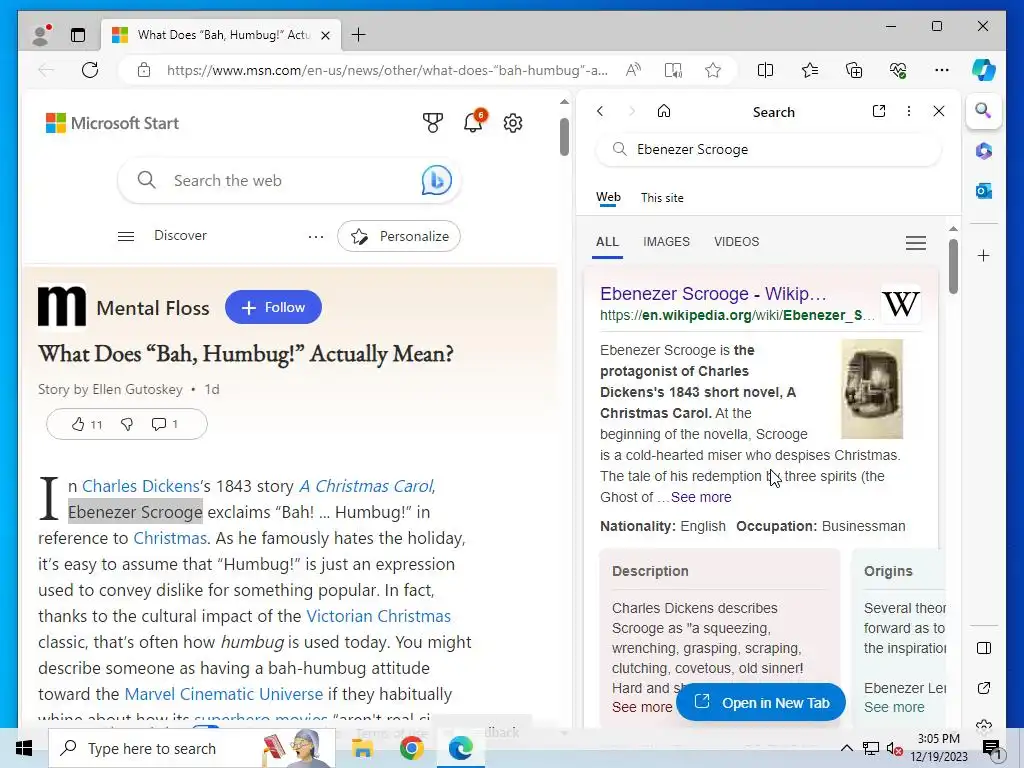Open Google Chrome from taskbar
The height and width of the screenshot is (768, 1024).
click(411, 748)
